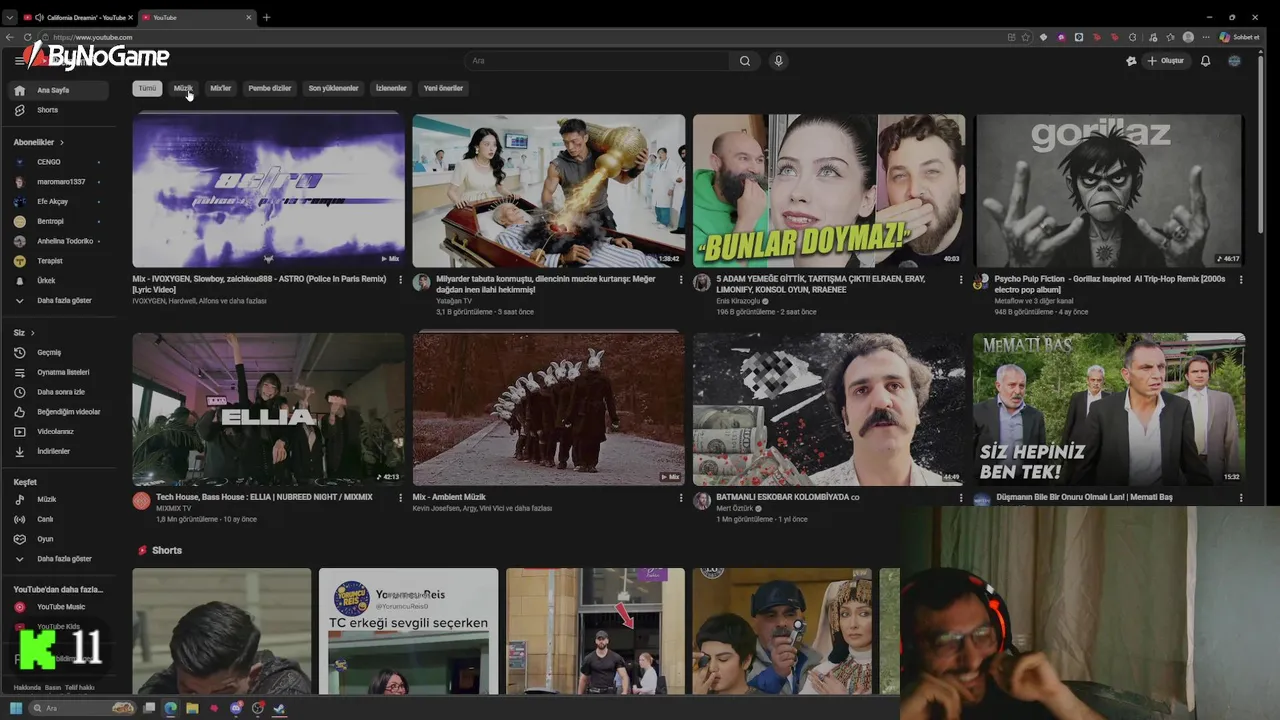
Task: Select the Yeni öneriler filter chip
Action: coord(444,88)
